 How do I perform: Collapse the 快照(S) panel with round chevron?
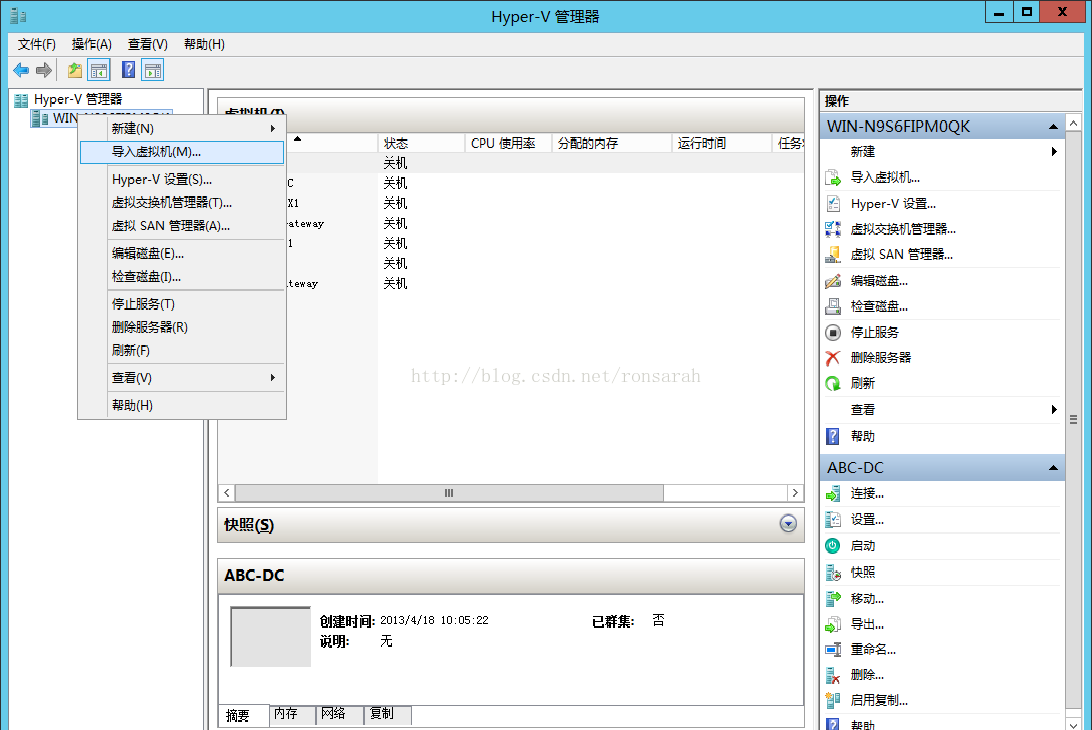point(788,523)
